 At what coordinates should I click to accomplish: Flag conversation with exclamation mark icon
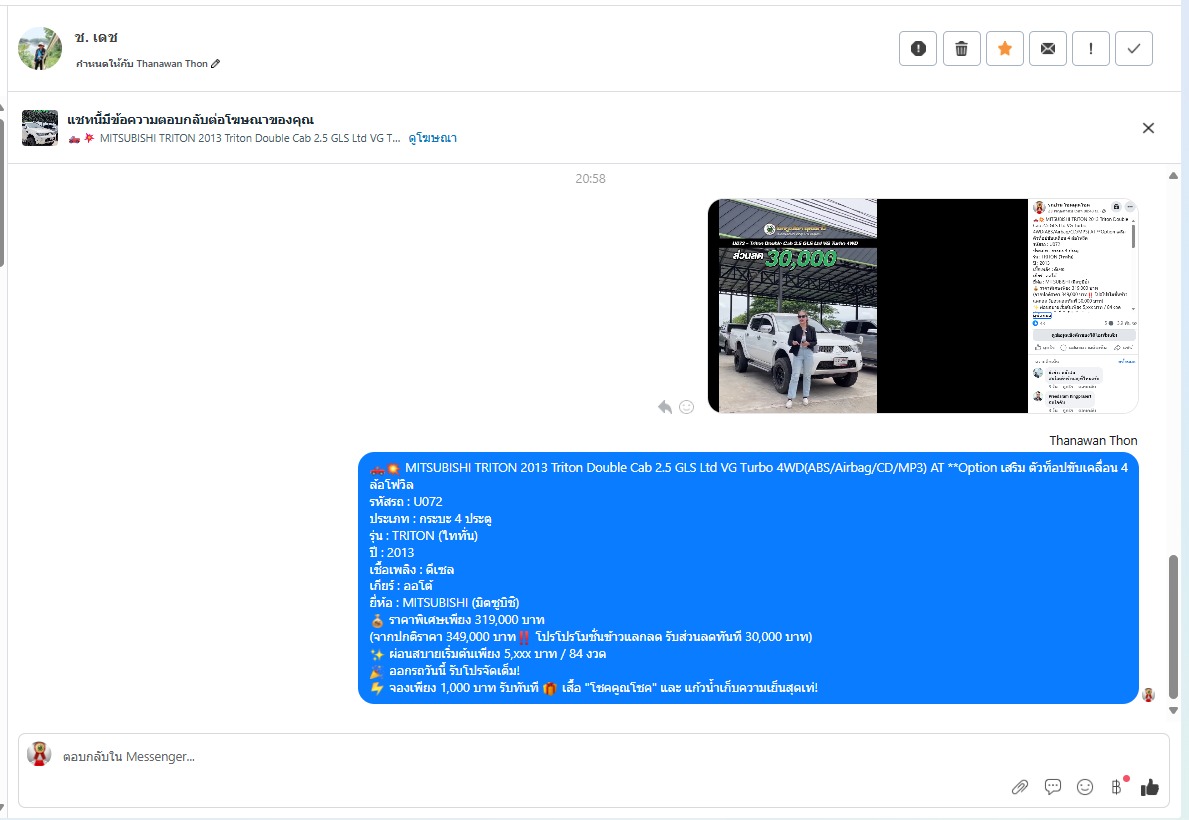click(x=1090, y=49)
